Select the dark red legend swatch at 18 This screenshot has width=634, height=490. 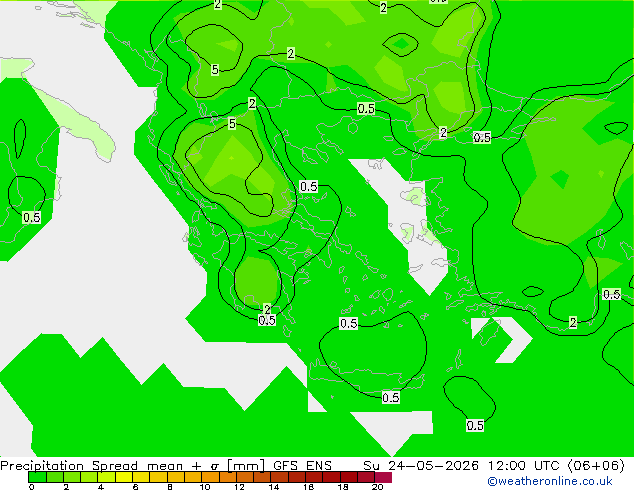349,477
